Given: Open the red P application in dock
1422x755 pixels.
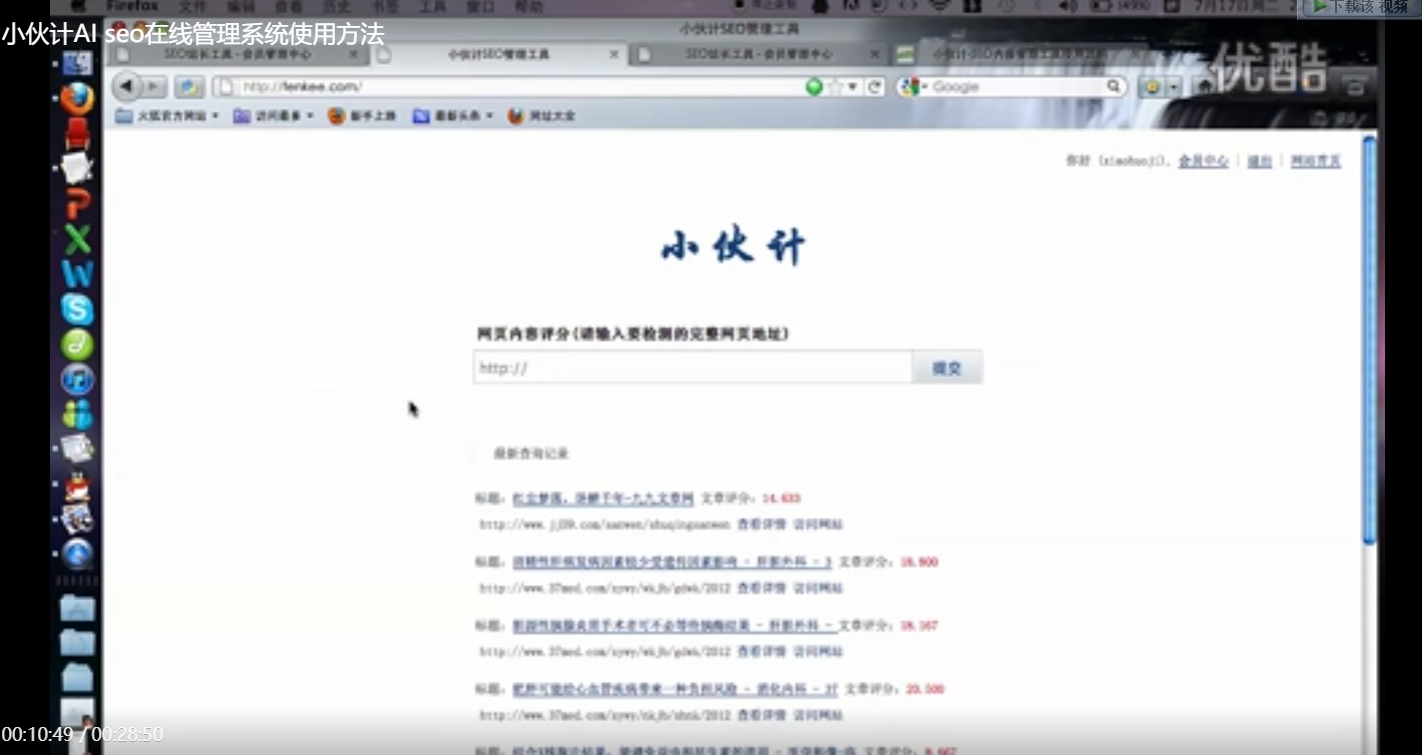Looking at the screenshot, I should point(77,204).
